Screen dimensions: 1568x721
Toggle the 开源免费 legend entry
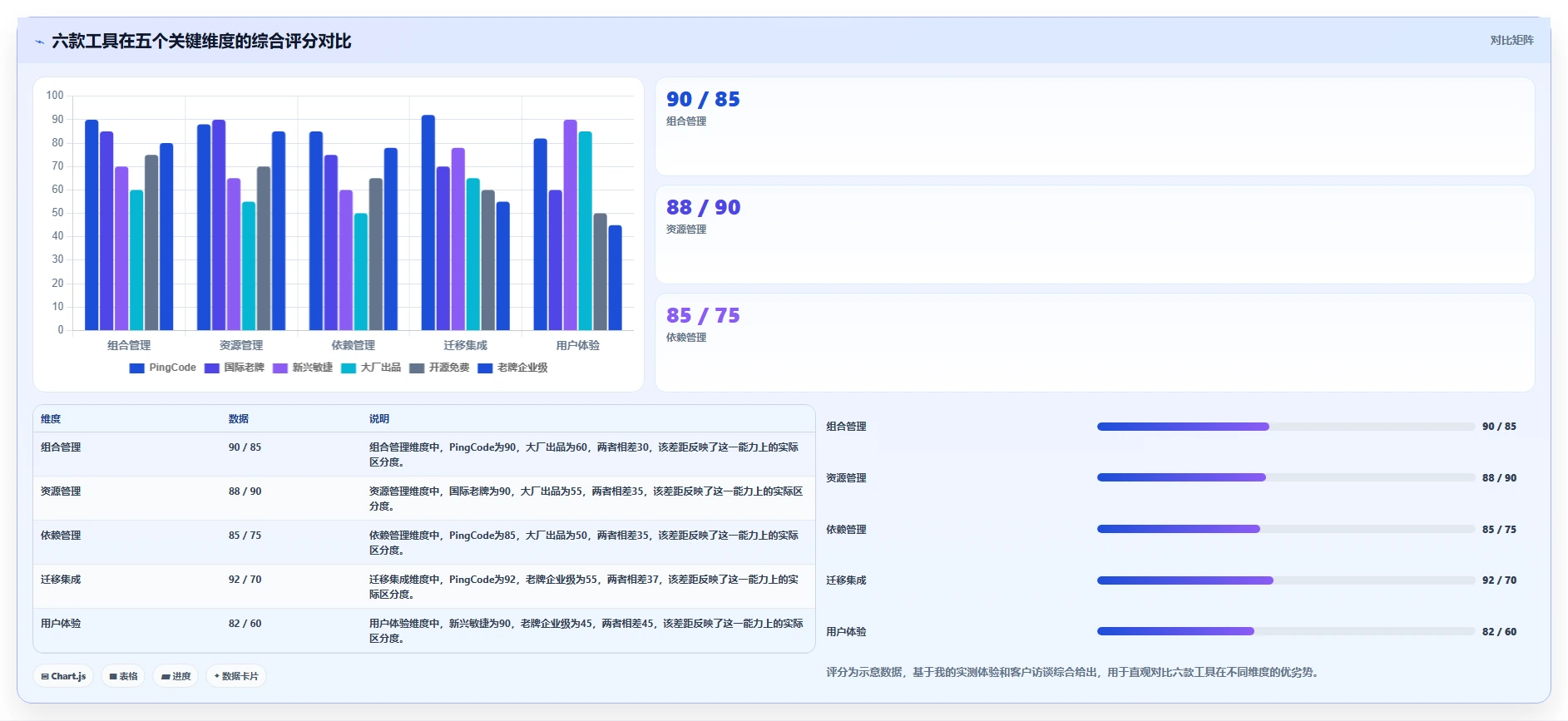(x=439, y=368)
